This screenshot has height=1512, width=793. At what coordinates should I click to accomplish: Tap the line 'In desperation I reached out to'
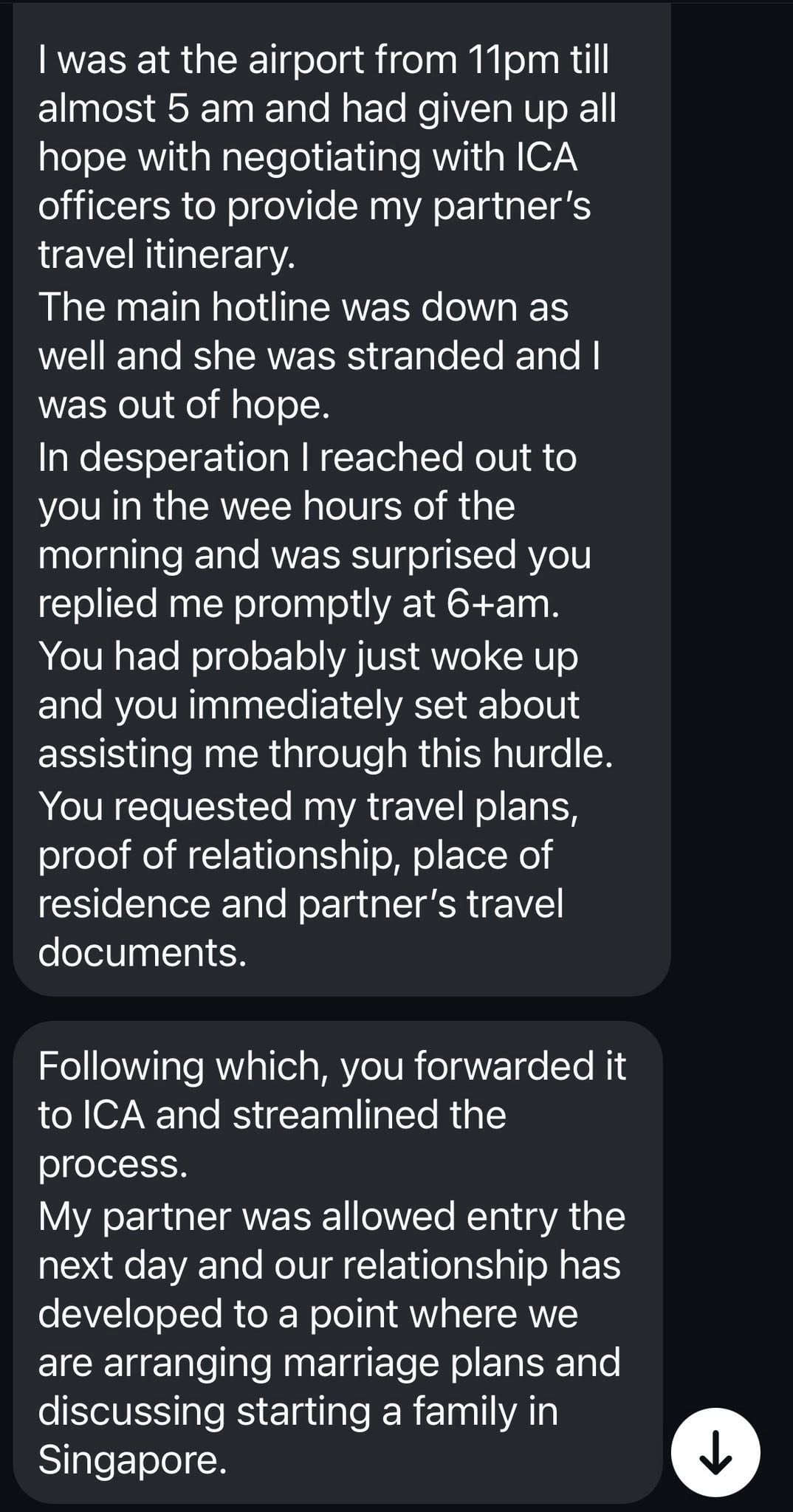(x=307, y=457)
